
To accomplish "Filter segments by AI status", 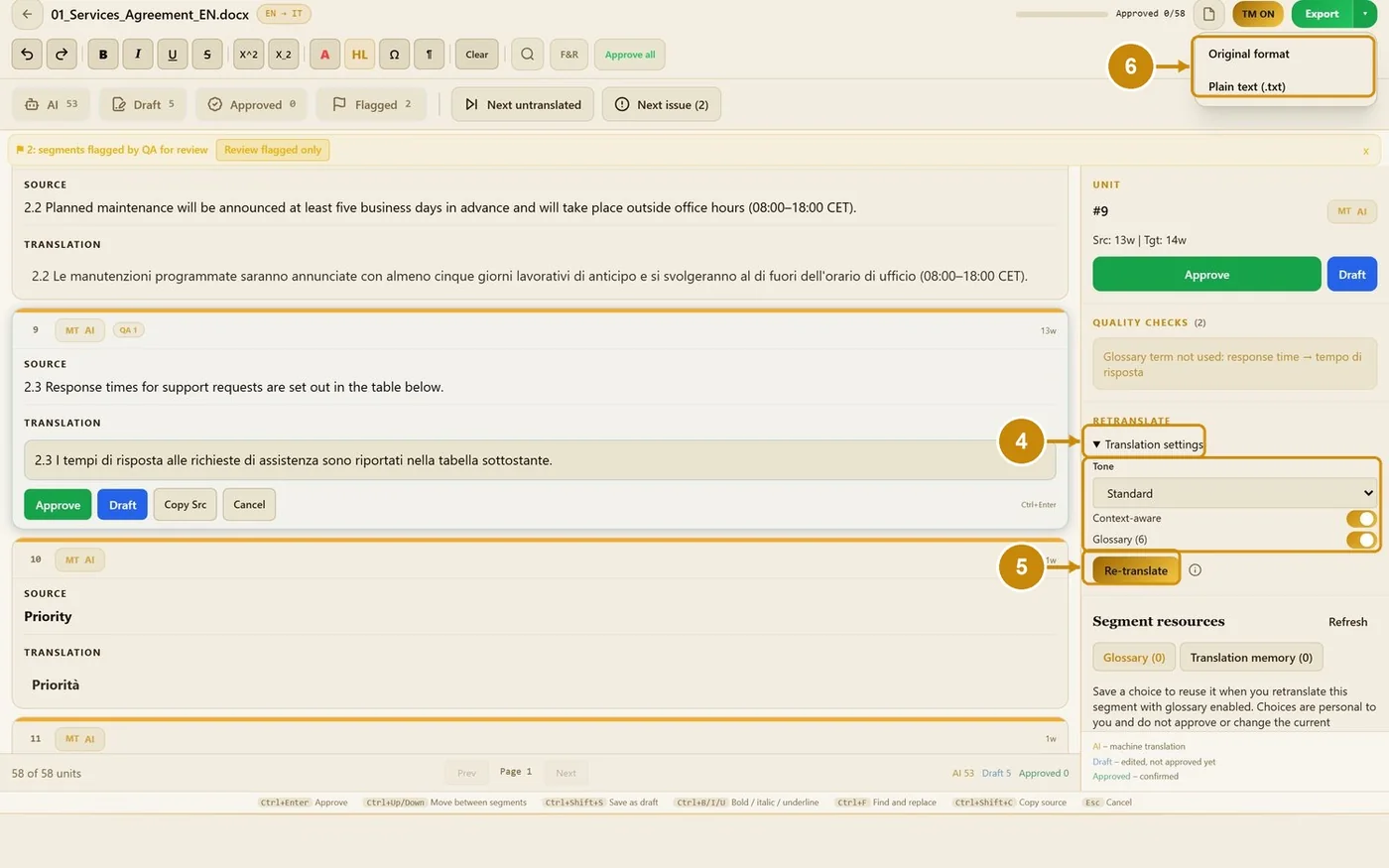I will pyautogui.click(x=52, y=104).
